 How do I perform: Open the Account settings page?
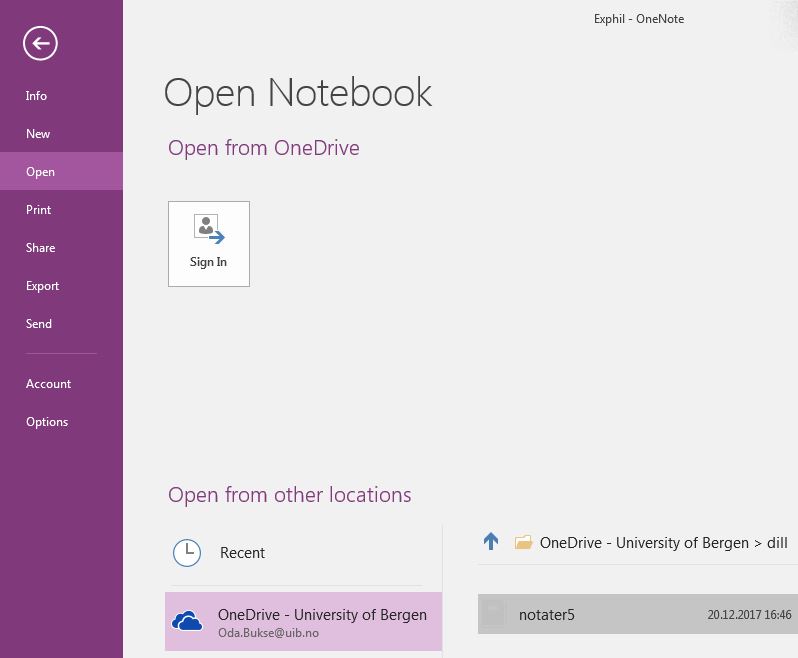tap(49, 384)
